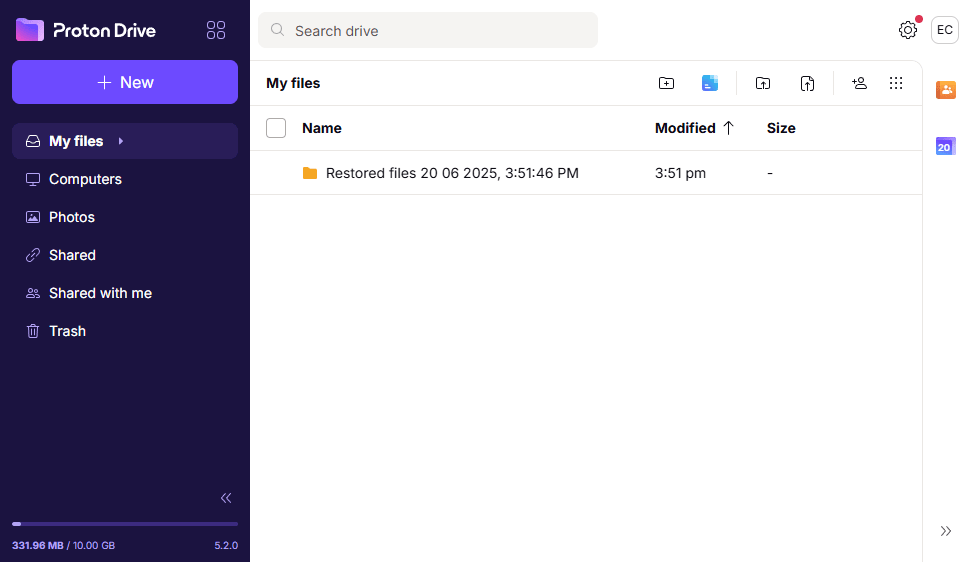This screenshot has width=969, height=562.
Task: Open the Proton apps switcher grid icon
Action: (x=216, y=30)
